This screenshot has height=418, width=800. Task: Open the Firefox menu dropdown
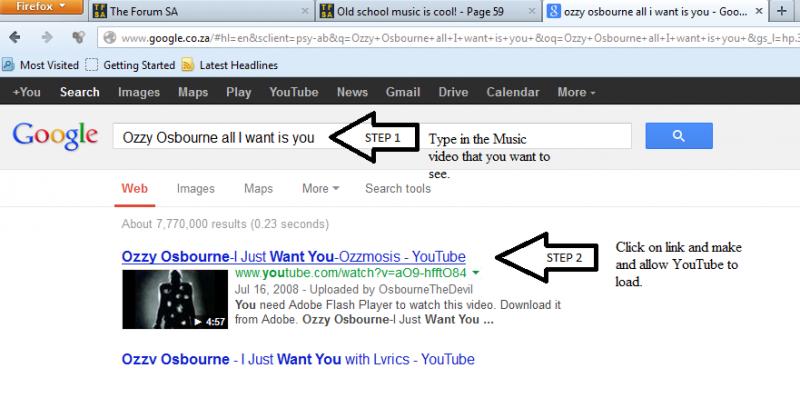click(38, 8)
